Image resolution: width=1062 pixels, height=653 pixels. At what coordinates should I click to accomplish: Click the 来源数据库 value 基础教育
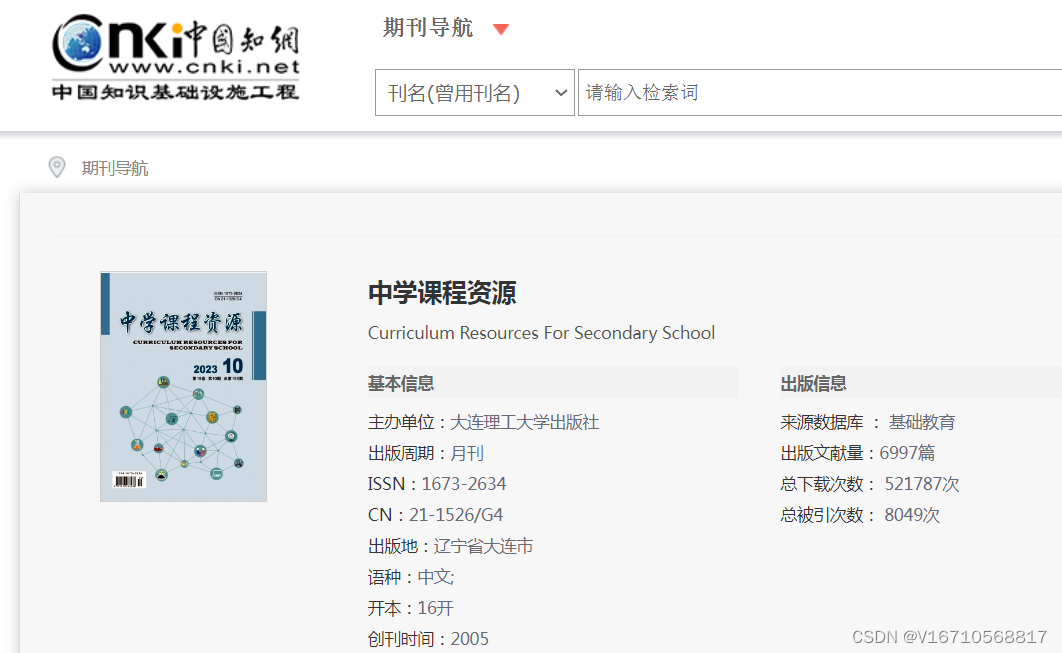pos(922,422)
